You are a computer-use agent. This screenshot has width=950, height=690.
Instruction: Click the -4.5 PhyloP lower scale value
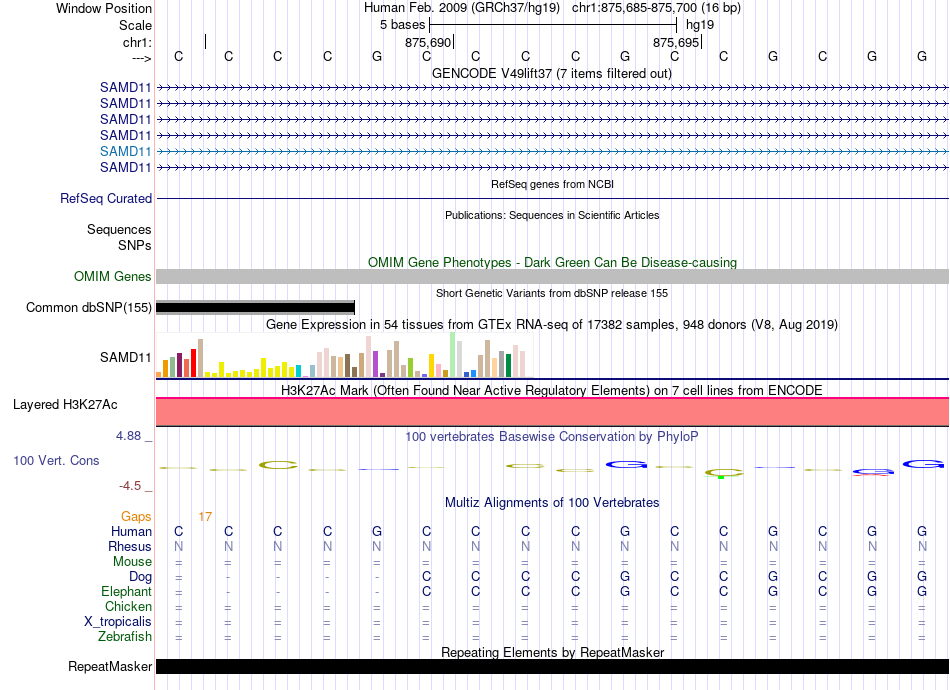click(x=130, y=486)
